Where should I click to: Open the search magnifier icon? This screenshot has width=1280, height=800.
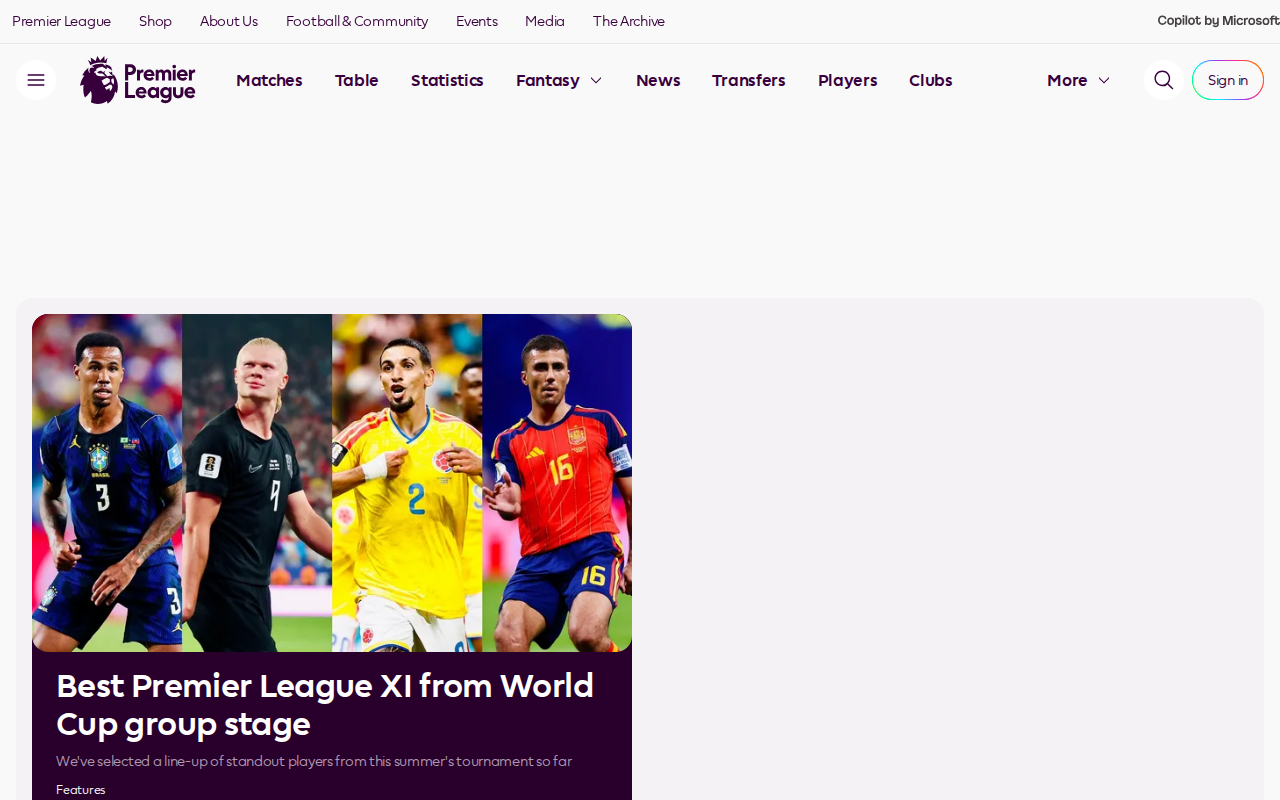pos(1164,80)
